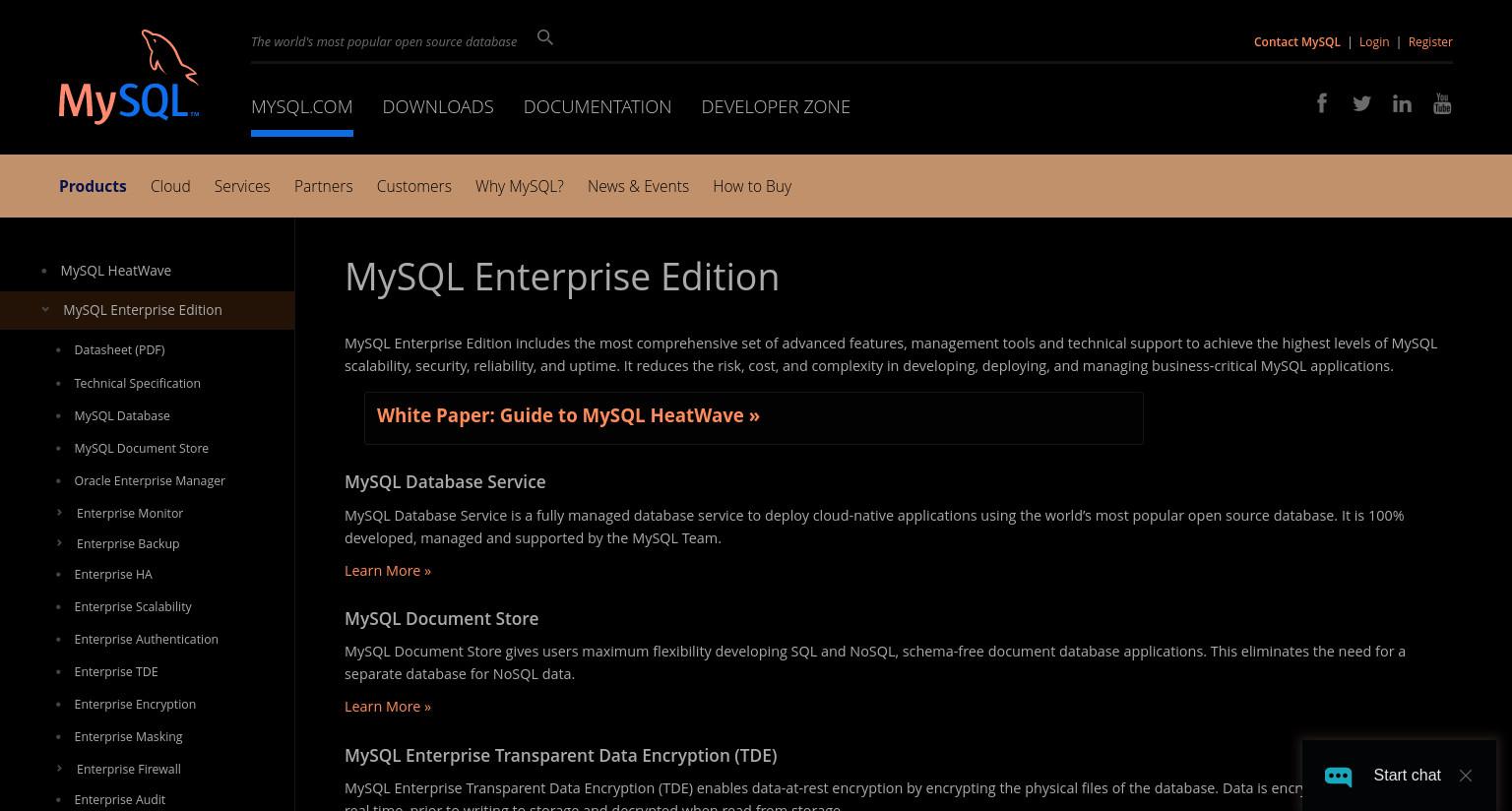
Task: Expand the Enterprise Monitor arrow
Action: [x=60, y=512]
